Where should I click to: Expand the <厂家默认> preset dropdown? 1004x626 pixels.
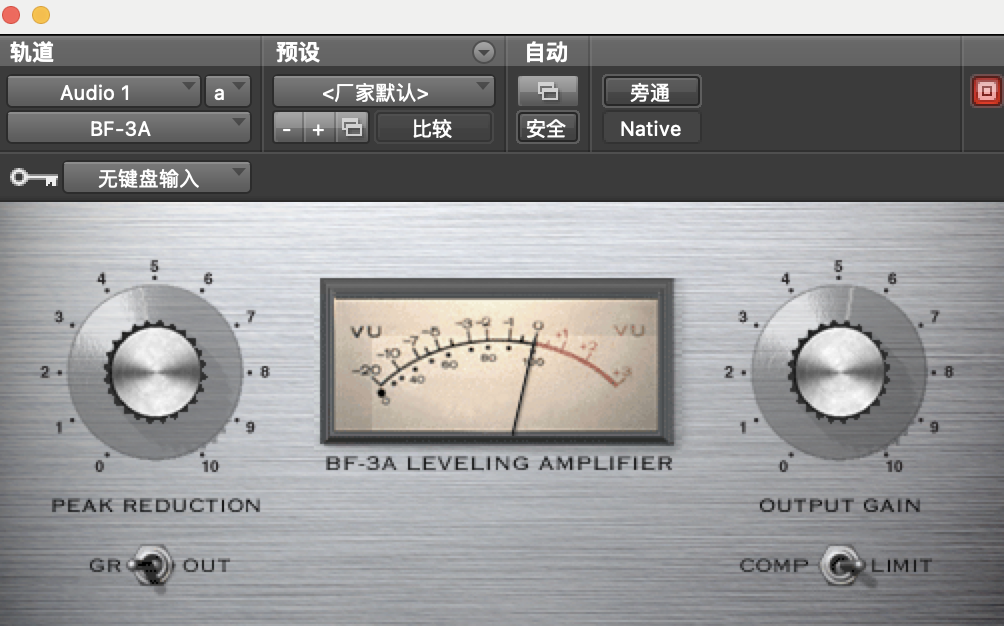[384, 92]
